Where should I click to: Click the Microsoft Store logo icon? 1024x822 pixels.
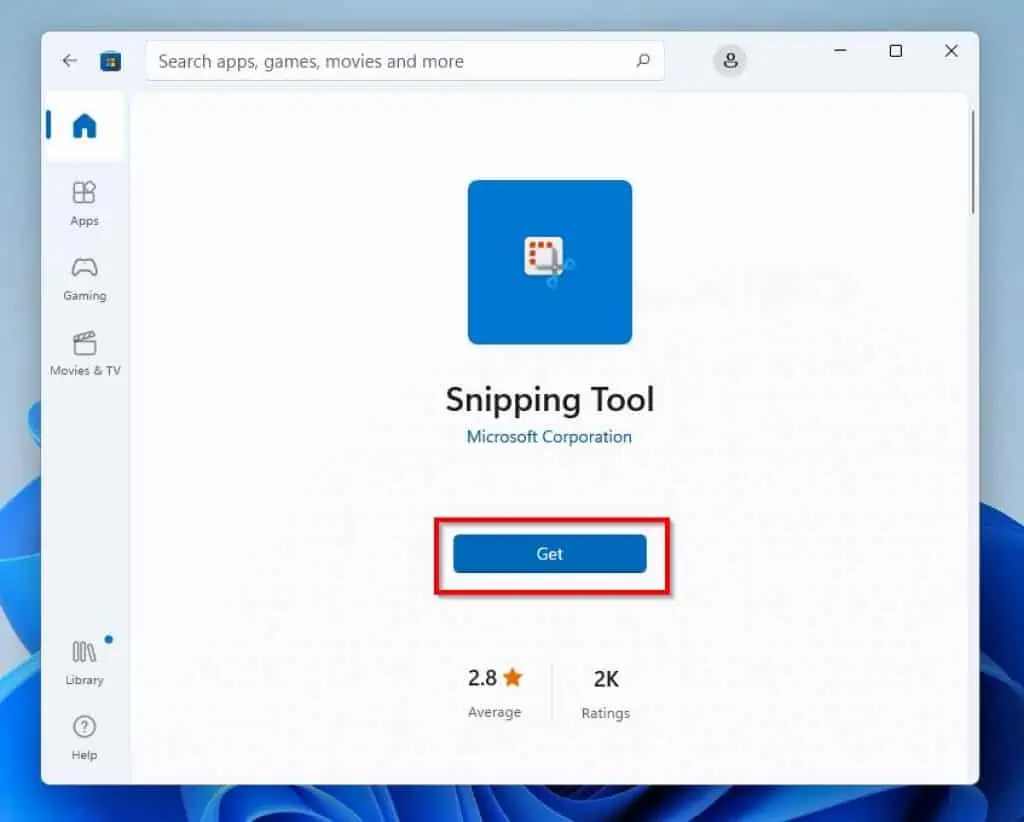coord(110,61)
